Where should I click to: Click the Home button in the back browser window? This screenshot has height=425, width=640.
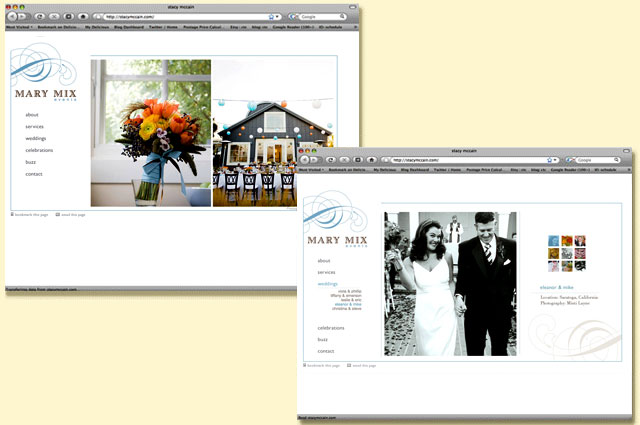83,17
